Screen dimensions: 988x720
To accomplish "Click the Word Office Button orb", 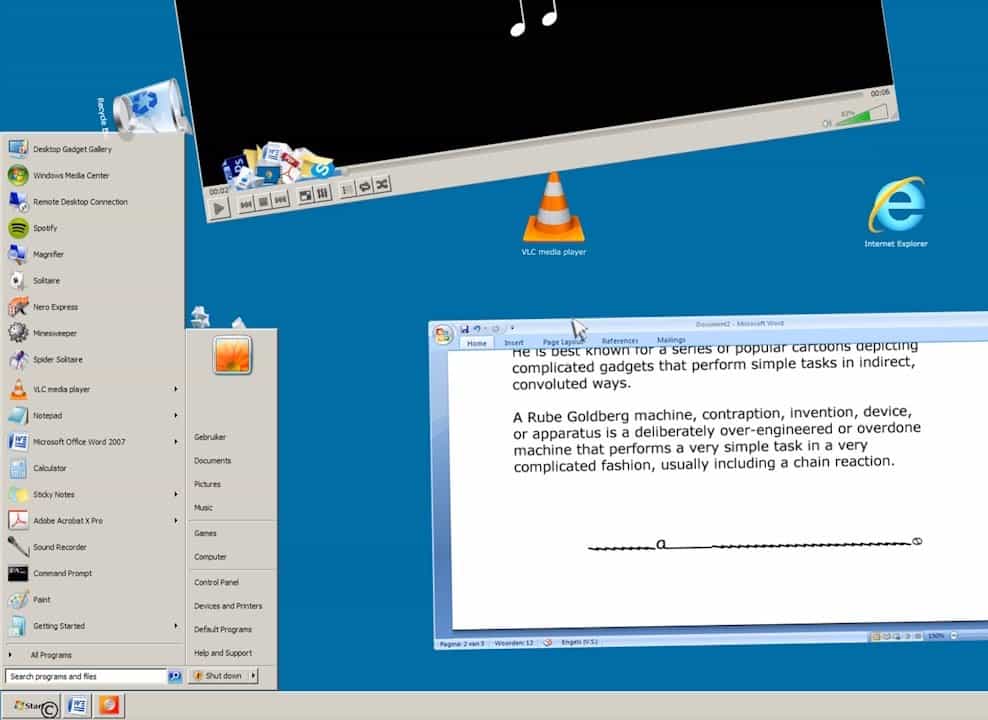I will [443, 334].
